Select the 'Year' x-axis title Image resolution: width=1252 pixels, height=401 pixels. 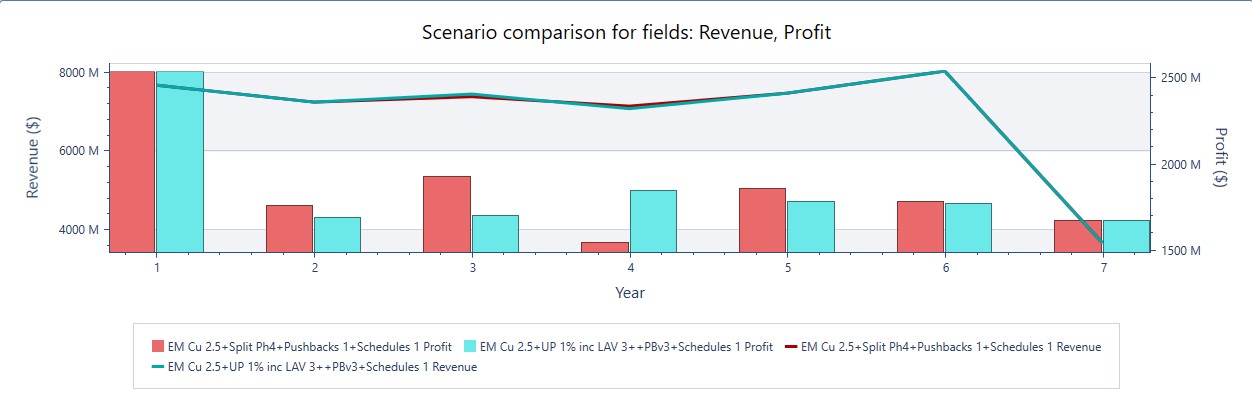pyautogui.click(x=630, y=293)
